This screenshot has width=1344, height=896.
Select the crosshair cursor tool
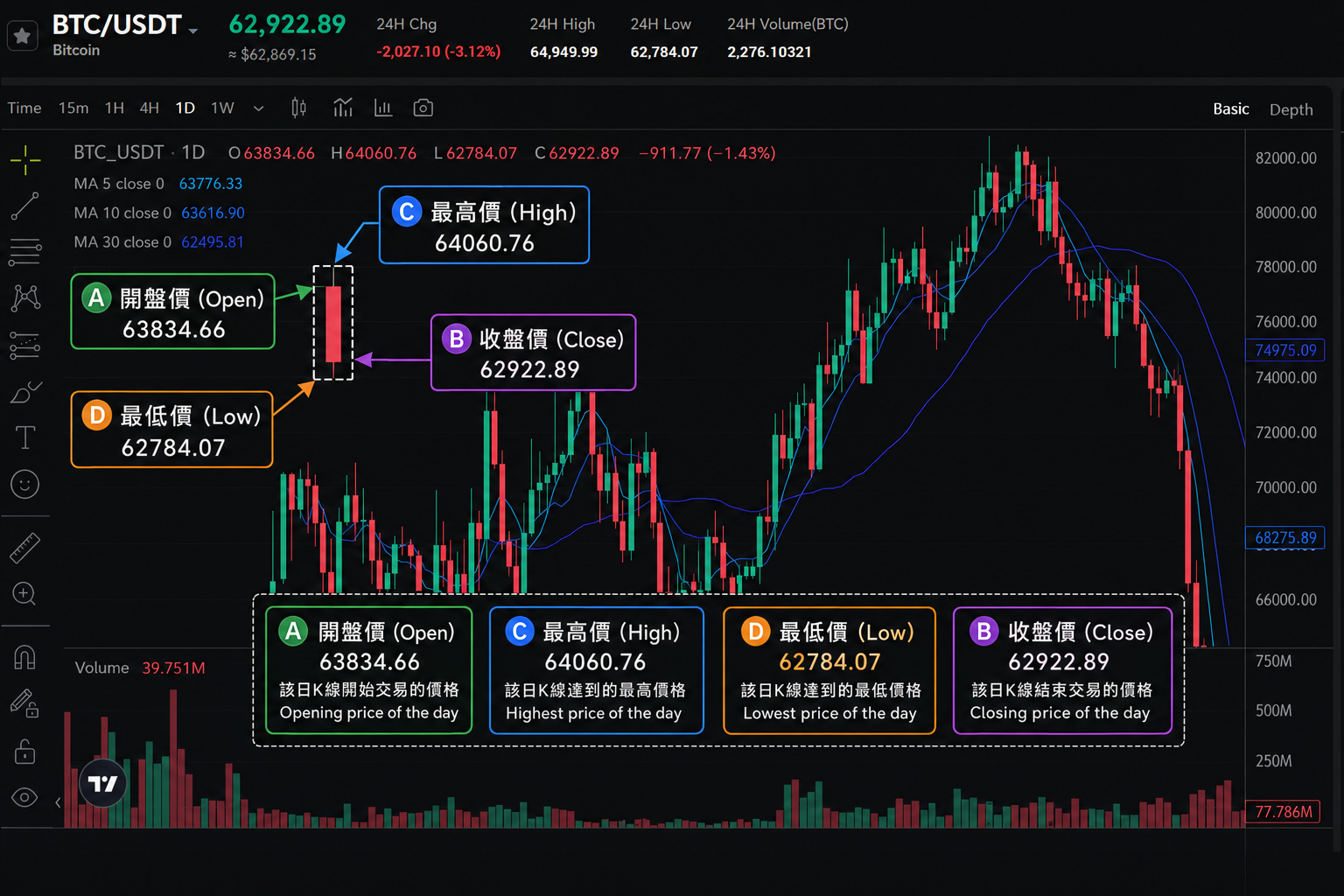coord(25,159)
